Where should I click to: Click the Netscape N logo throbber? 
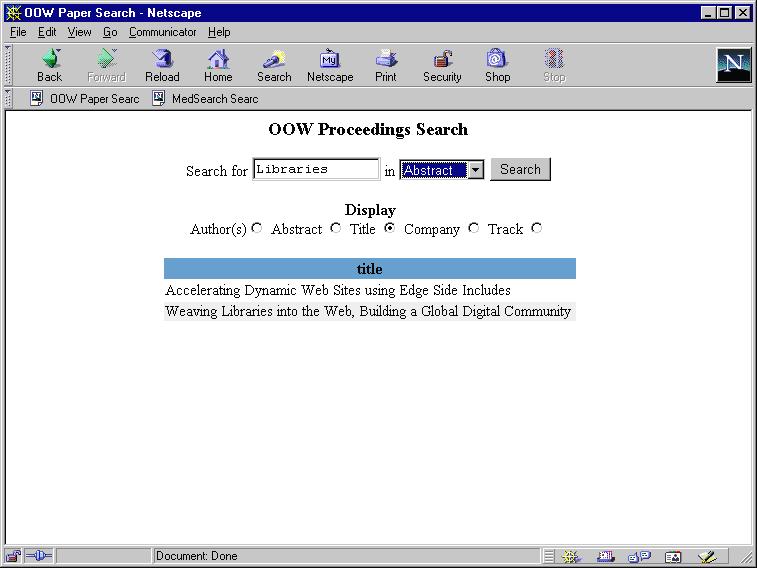(x=733, y=65)
